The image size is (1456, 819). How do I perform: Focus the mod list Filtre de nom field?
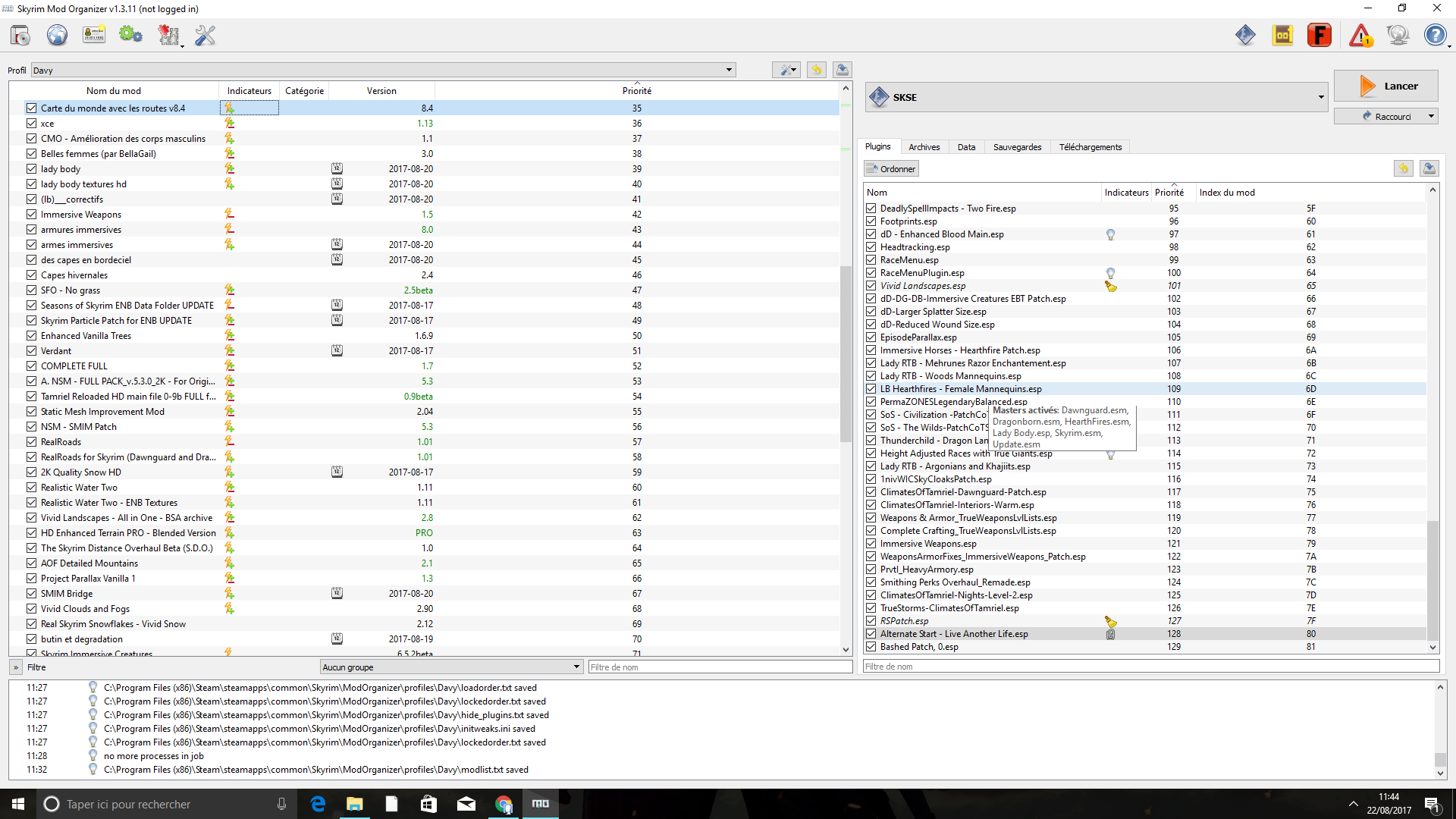click(720, 667)
